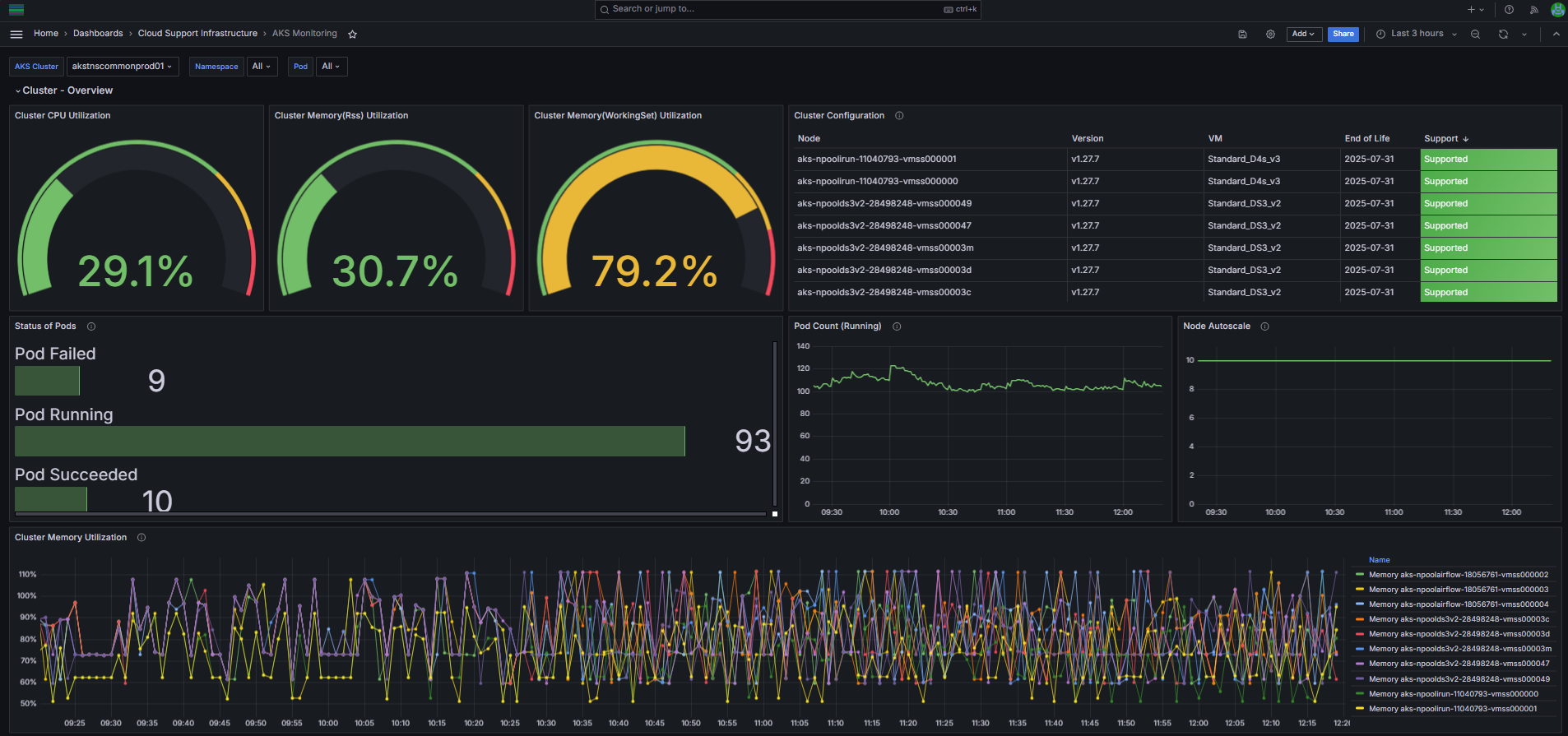Open dashboard settings gear
Image resolution: width=1568 pixels, height=736 pixels.
1270,34
